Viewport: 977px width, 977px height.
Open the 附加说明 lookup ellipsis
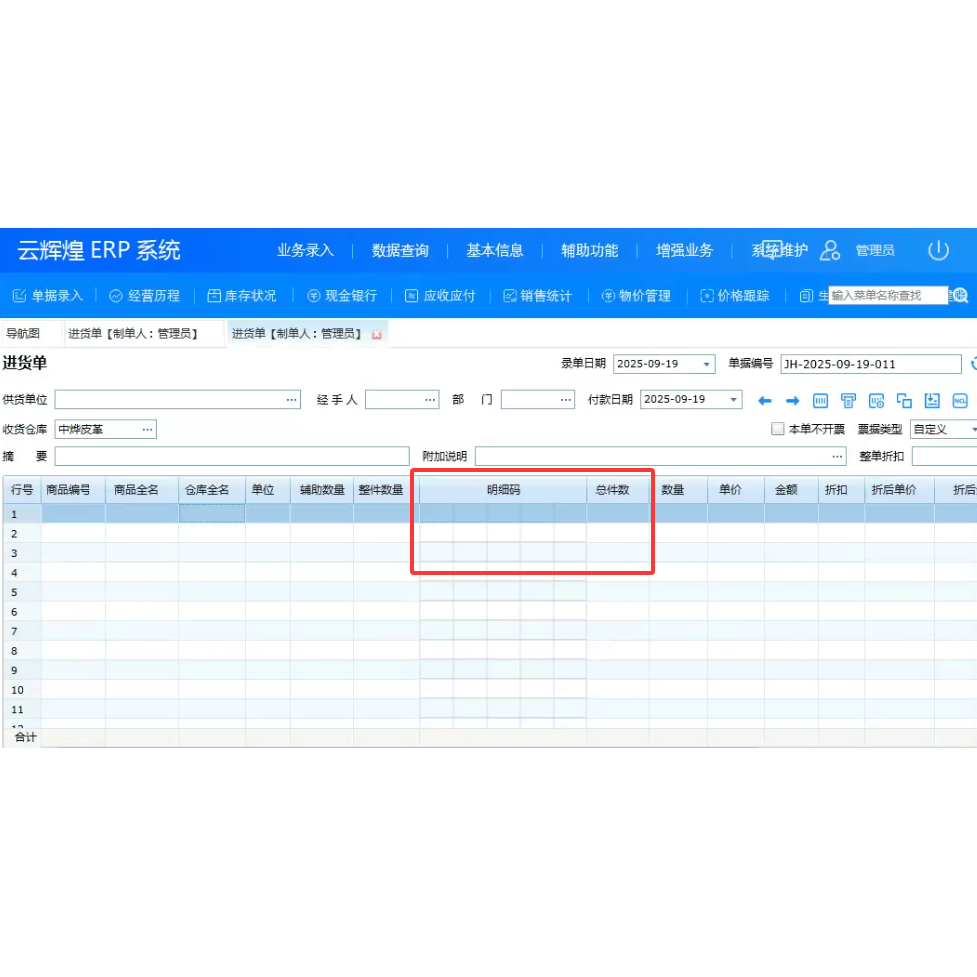click(x=837, y=456)
